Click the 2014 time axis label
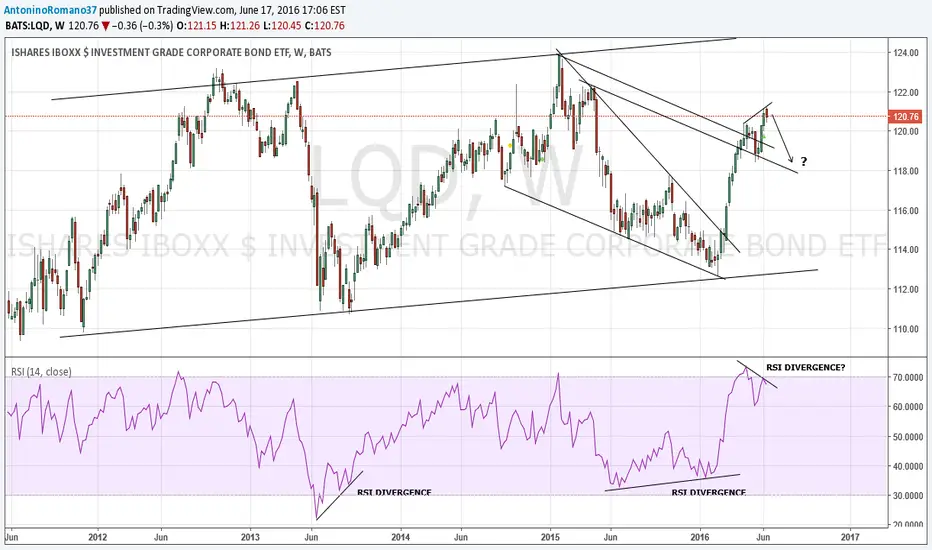The image size is (932, 550). (401, 537)
